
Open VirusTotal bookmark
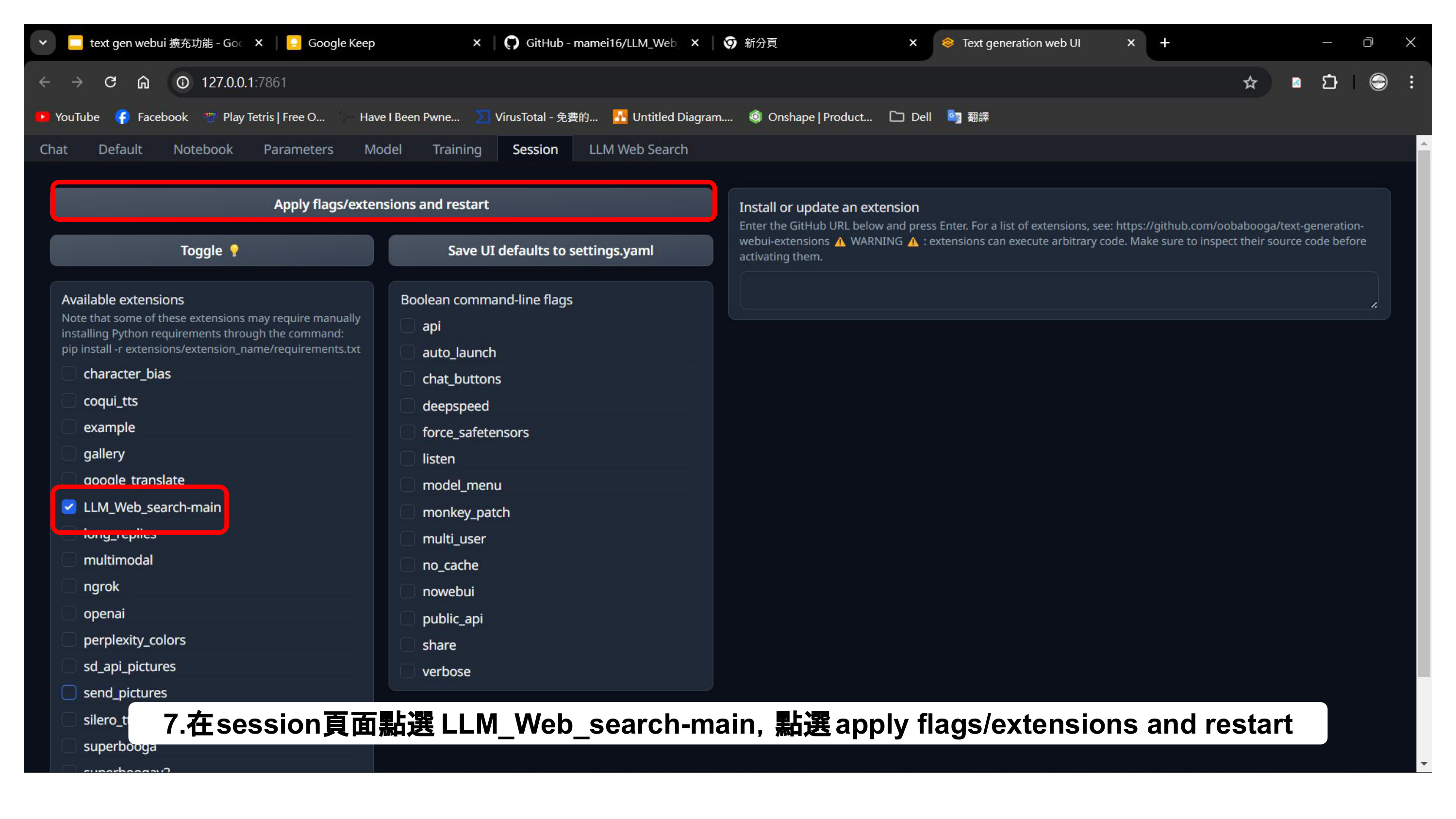(536, 117)
